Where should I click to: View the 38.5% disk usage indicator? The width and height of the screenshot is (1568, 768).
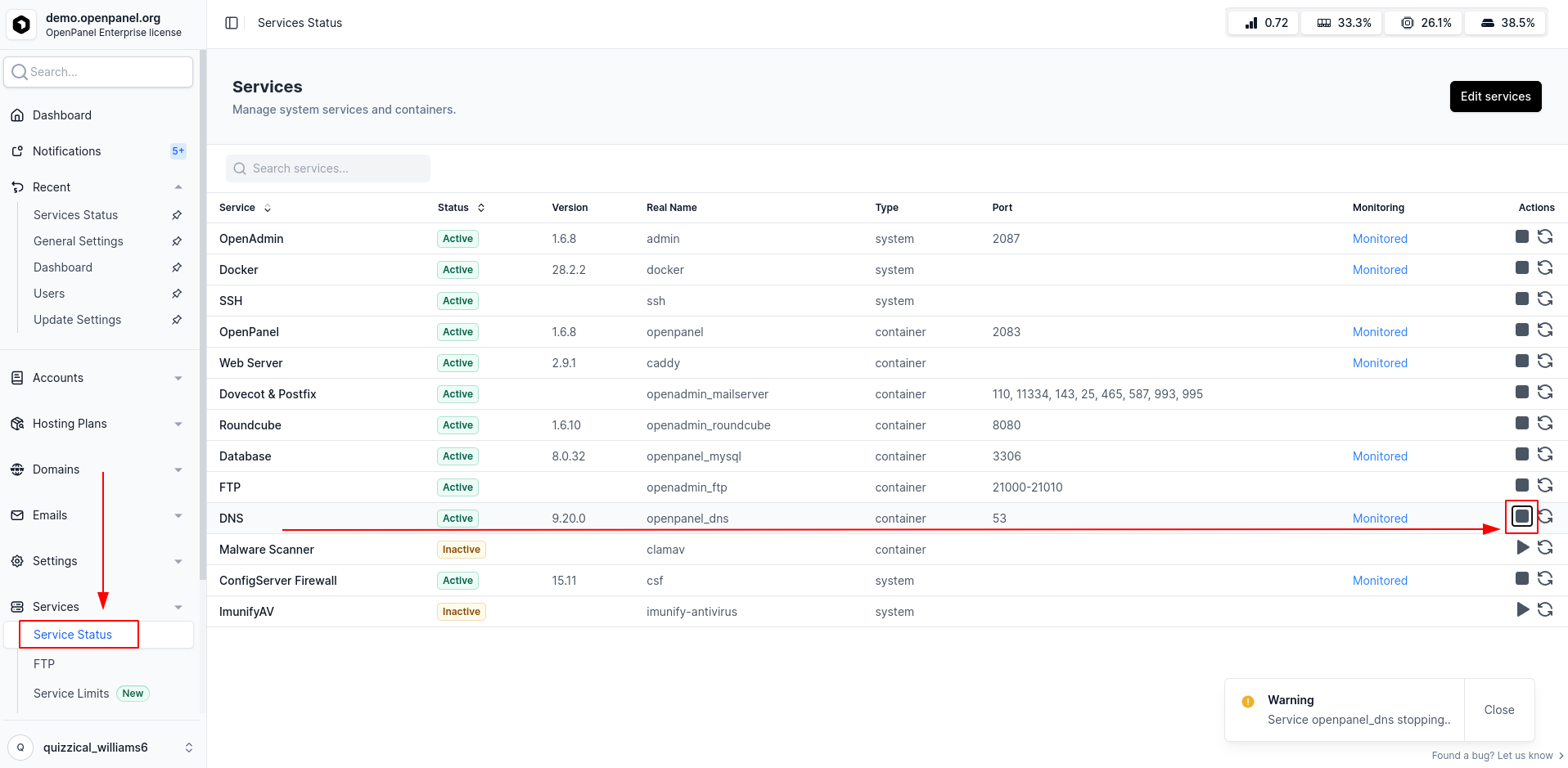pos(1507,23)
